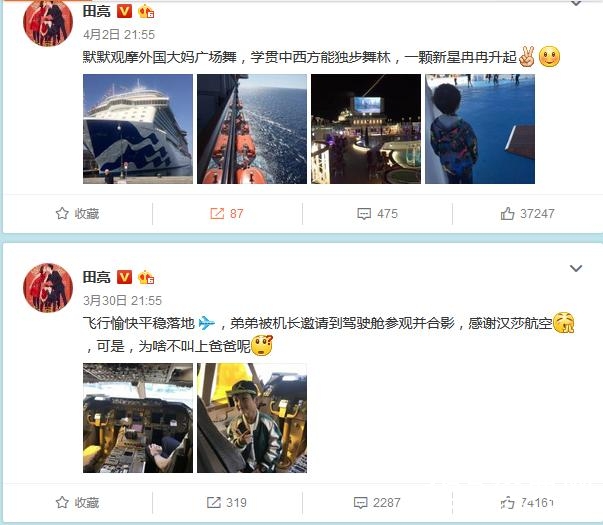This screenshot has width=603, height=525.
Task: Open comments on the March 30 post (2287)
Action: [x=377, y=502]
